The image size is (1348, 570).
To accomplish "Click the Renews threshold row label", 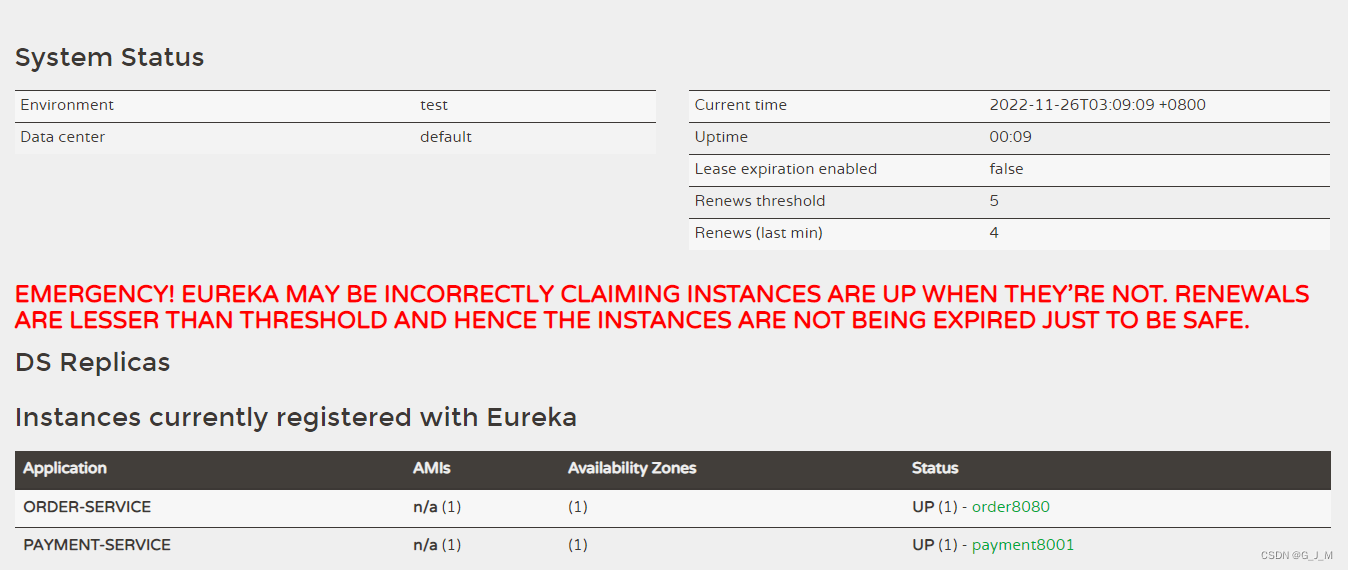I will pyautogui.click(x=760, y=201).
